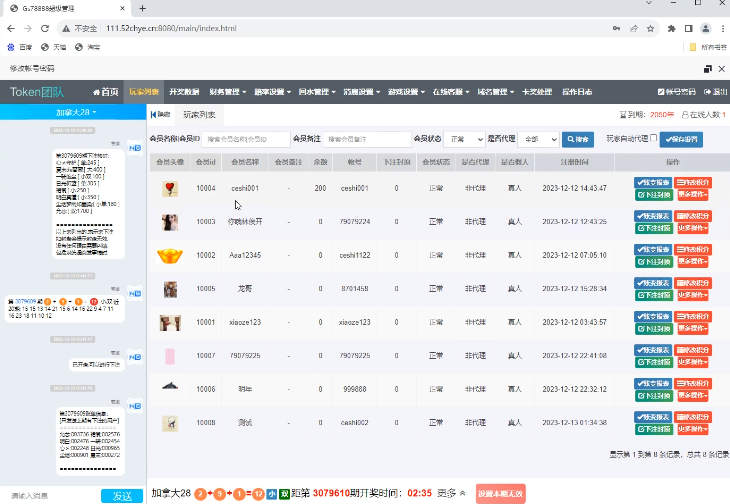Click the browser back arrow

tap(11, 28)
